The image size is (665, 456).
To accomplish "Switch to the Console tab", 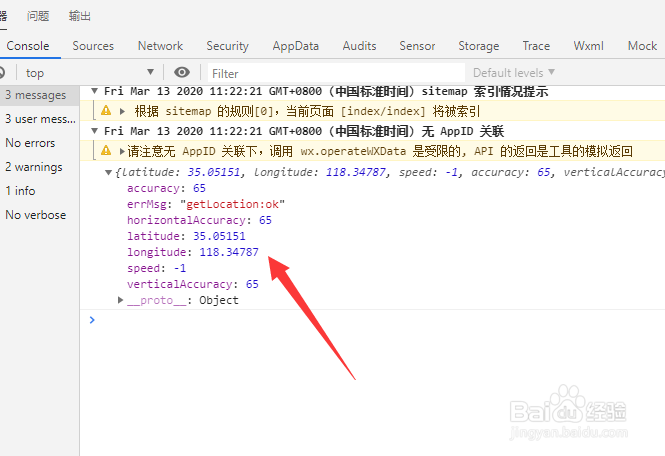I will click(28, 46).
